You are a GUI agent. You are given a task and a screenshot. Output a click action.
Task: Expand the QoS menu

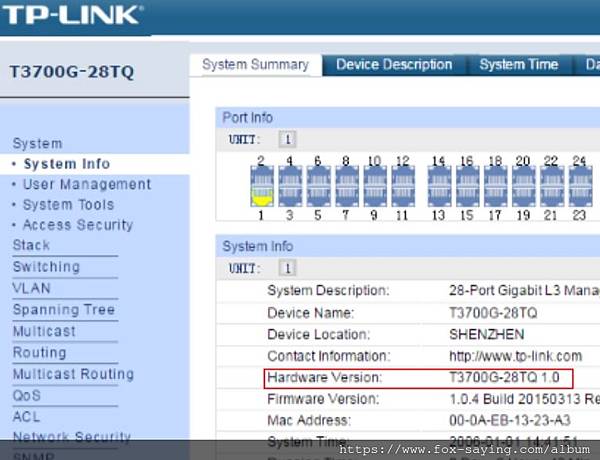[26, 395]
